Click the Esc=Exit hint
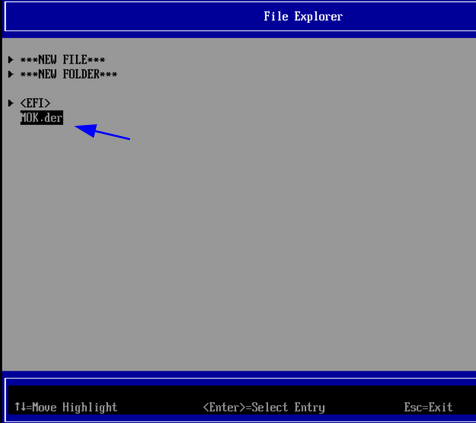Screen dimensions: 476x423 (428, 407)
